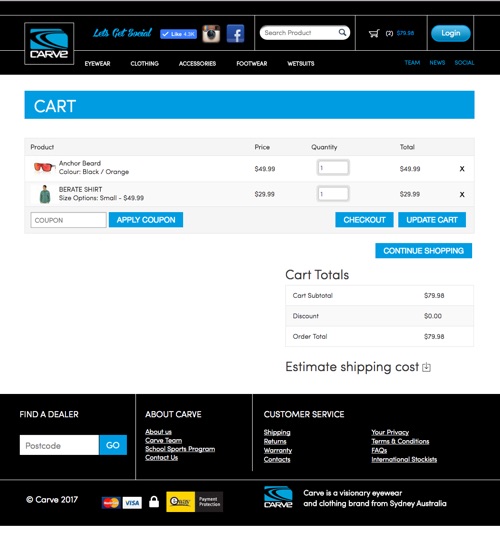Image resolution: width=500 pixels, height=538 pixels.
Task: Open the Returns footer link
Action: 275,442
